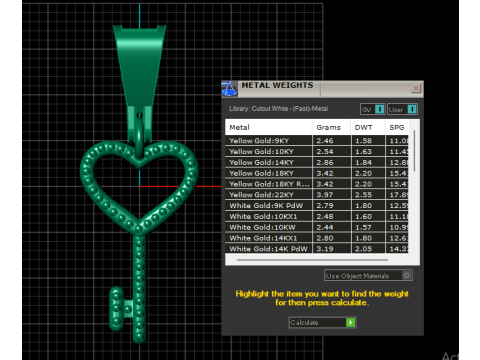Click the 1.58 DWT value
The height and width of the screenshot is (360, 480).
tap(363, 141)
